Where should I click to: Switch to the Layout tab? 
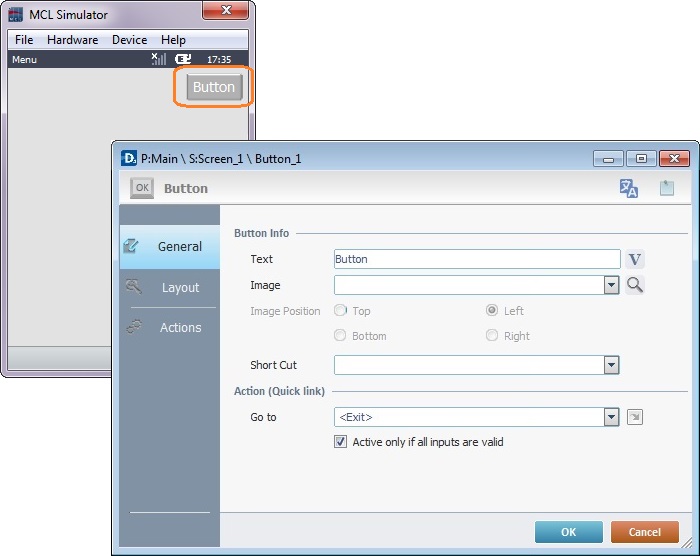180,287
